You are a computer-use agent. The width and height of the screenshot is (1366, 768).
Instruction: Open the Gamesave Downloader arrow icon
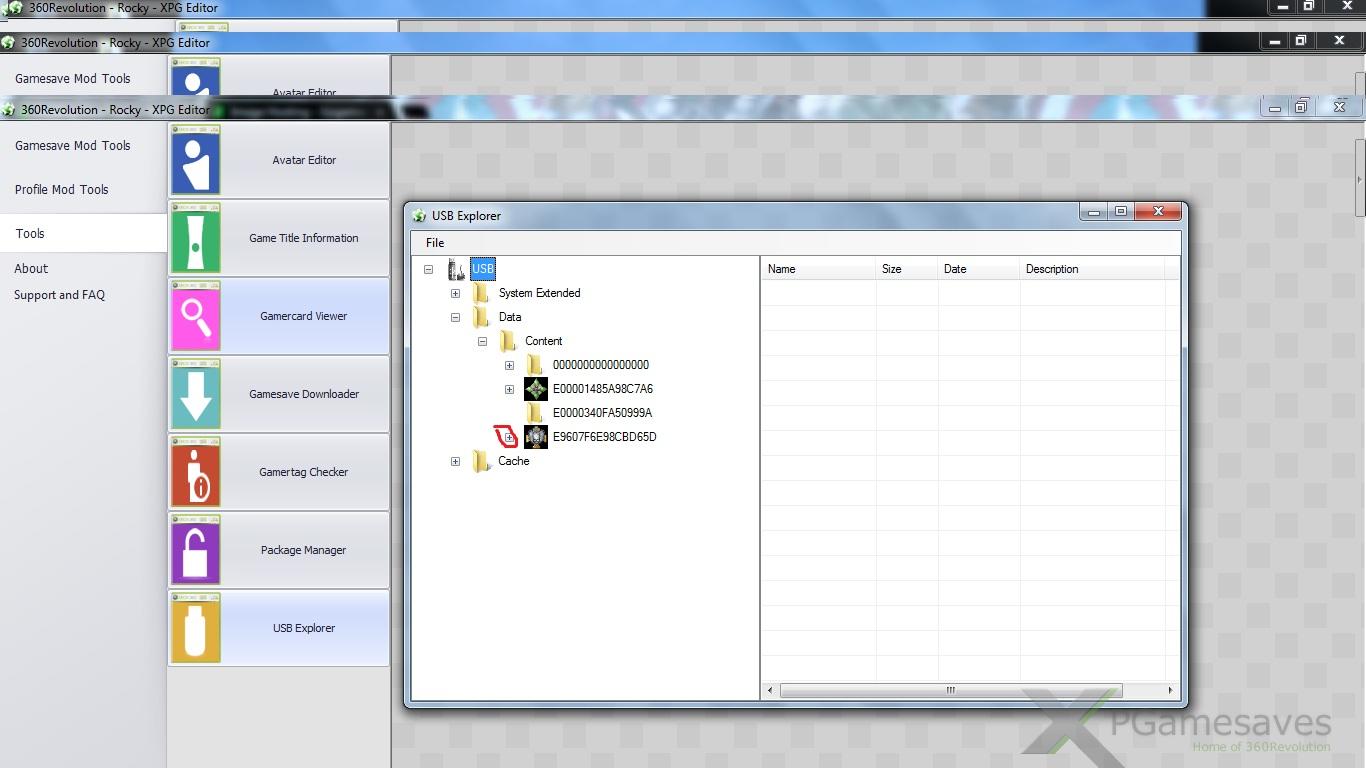(x=195, y=394)
